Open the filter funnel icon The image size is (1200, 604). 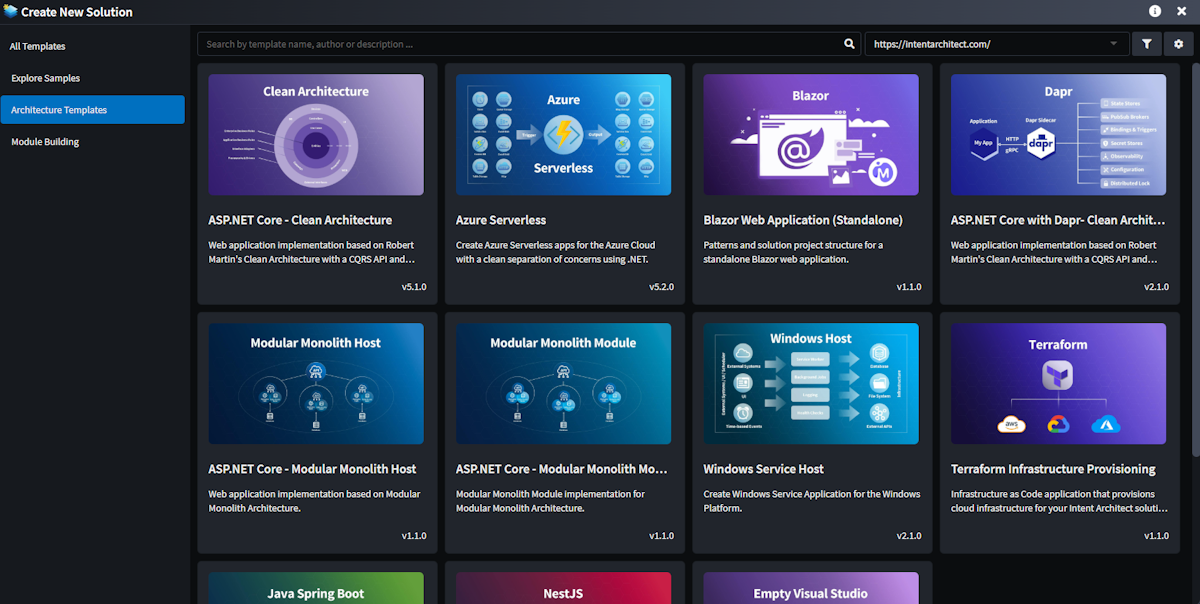pyautogui.click(x=1146, y=44)
